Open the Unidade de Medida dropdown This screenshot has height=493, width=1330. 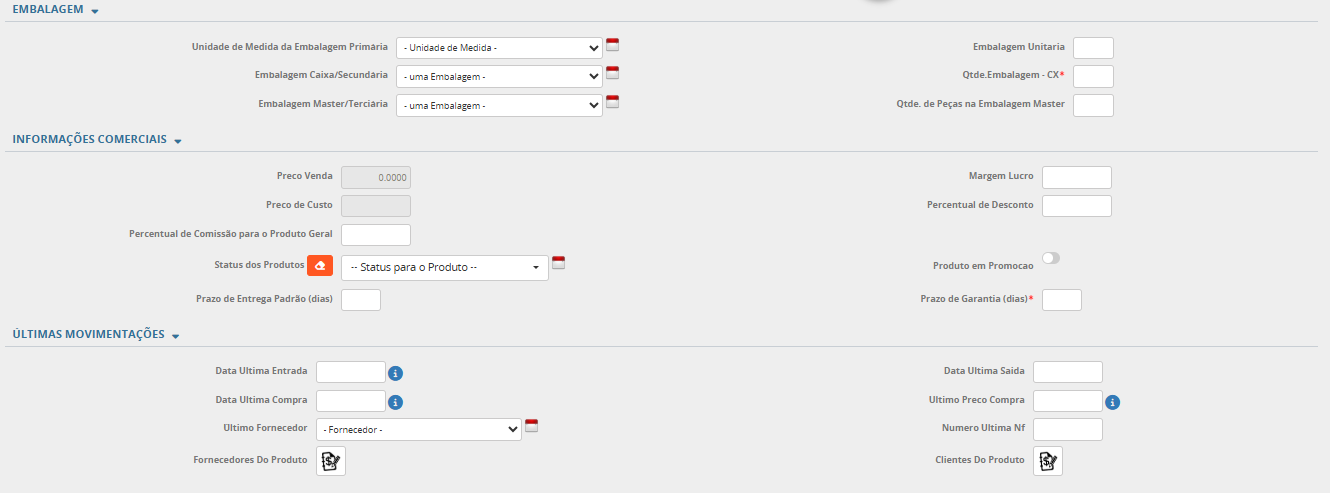point(499,48)
